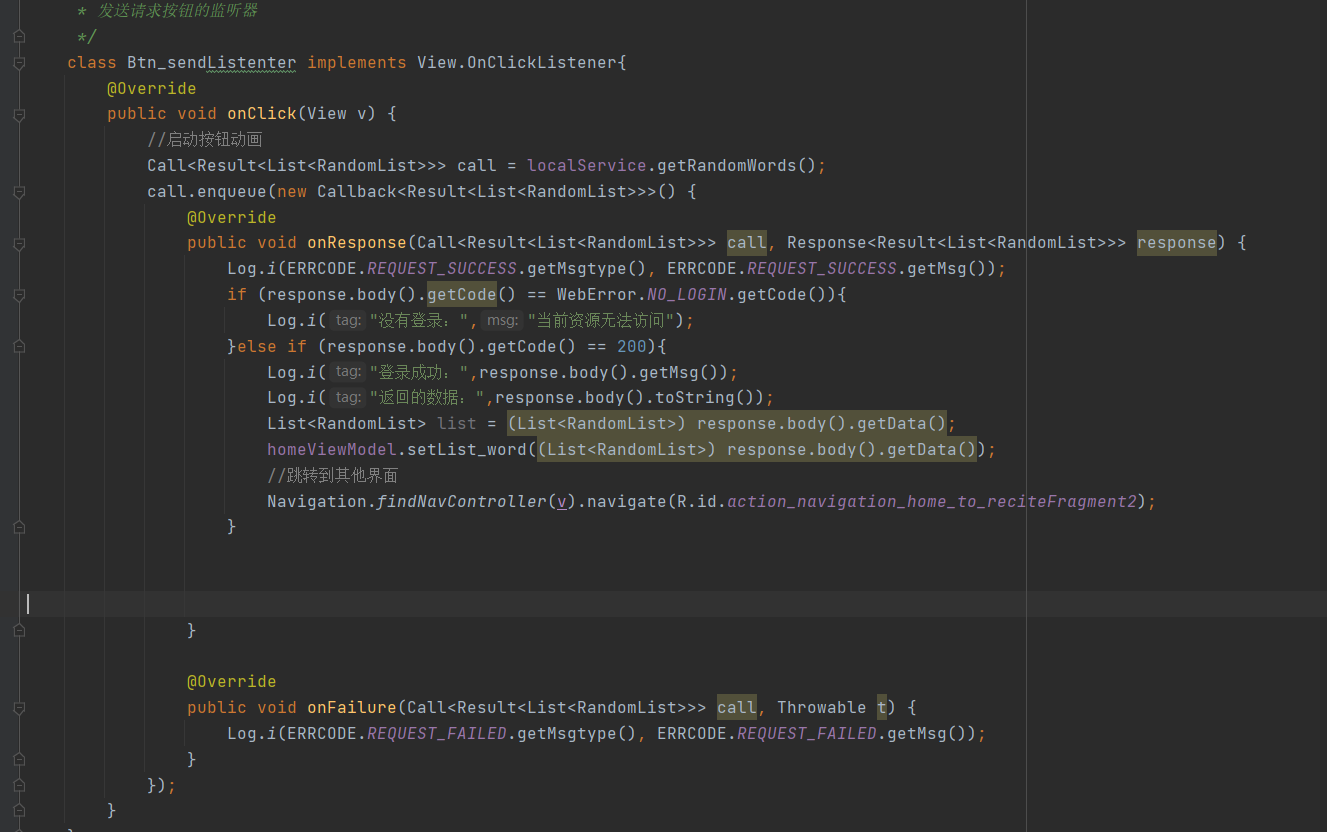
Task: Click the string "当前资源无法访问"
Action: pyautogui.click(x=603, y=321)
